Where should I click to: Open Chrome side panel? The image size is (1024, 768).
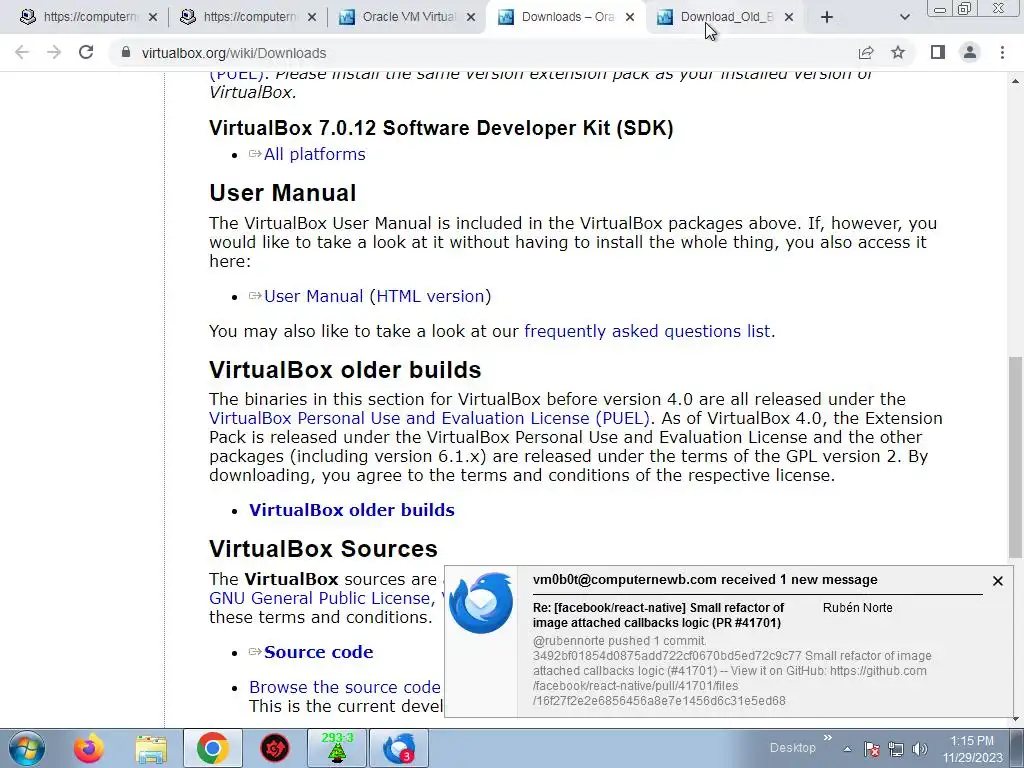[938, 52]
